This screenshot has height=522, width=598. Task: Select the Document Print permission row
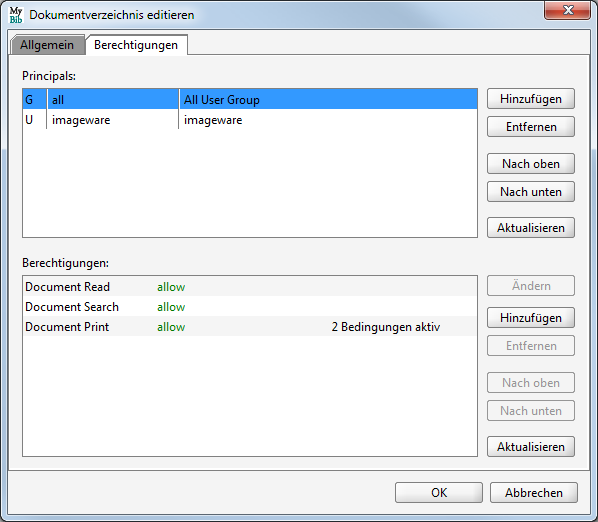250,327
